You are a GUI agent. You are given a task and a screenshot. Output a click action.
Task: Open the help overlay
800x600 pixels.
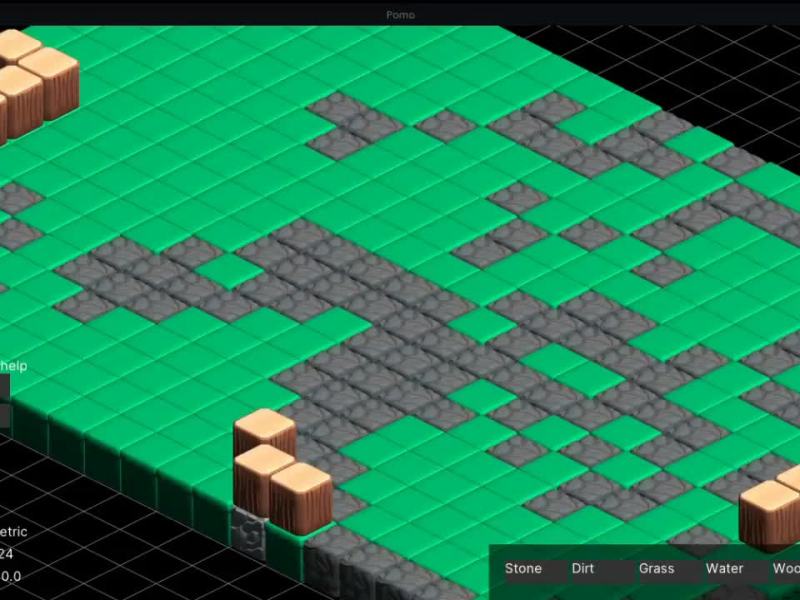(14, 366)
